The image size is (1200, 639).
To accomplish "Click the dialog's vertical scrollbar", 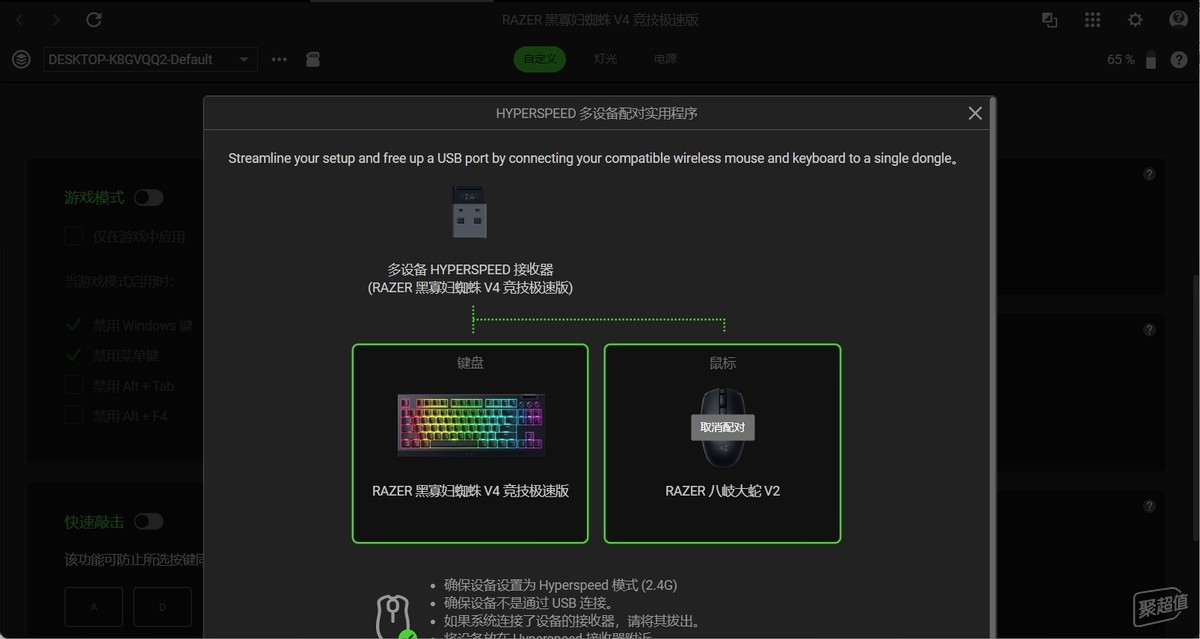I will 990,368.
